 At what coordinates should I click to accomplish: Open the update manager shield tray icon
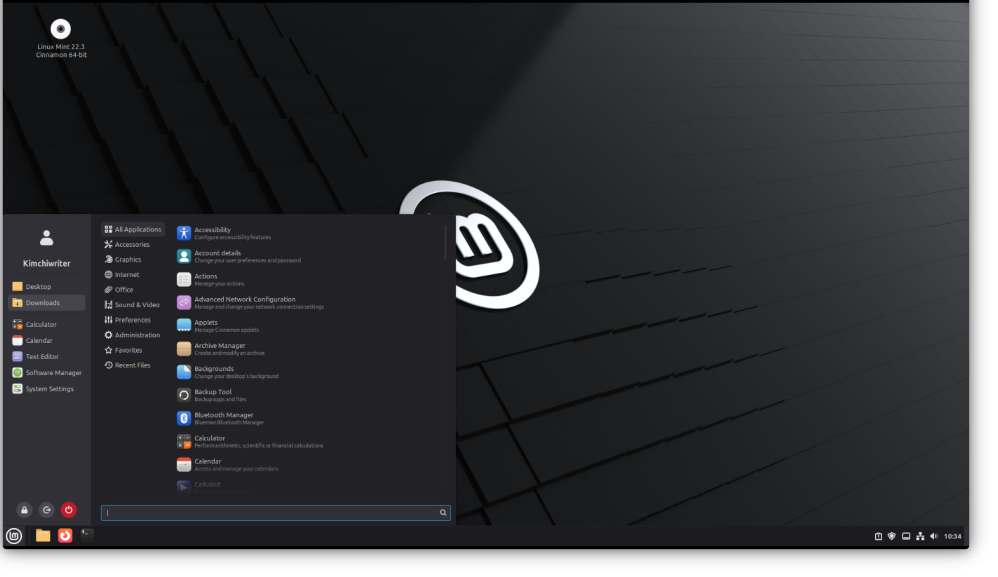coord(891,537)
